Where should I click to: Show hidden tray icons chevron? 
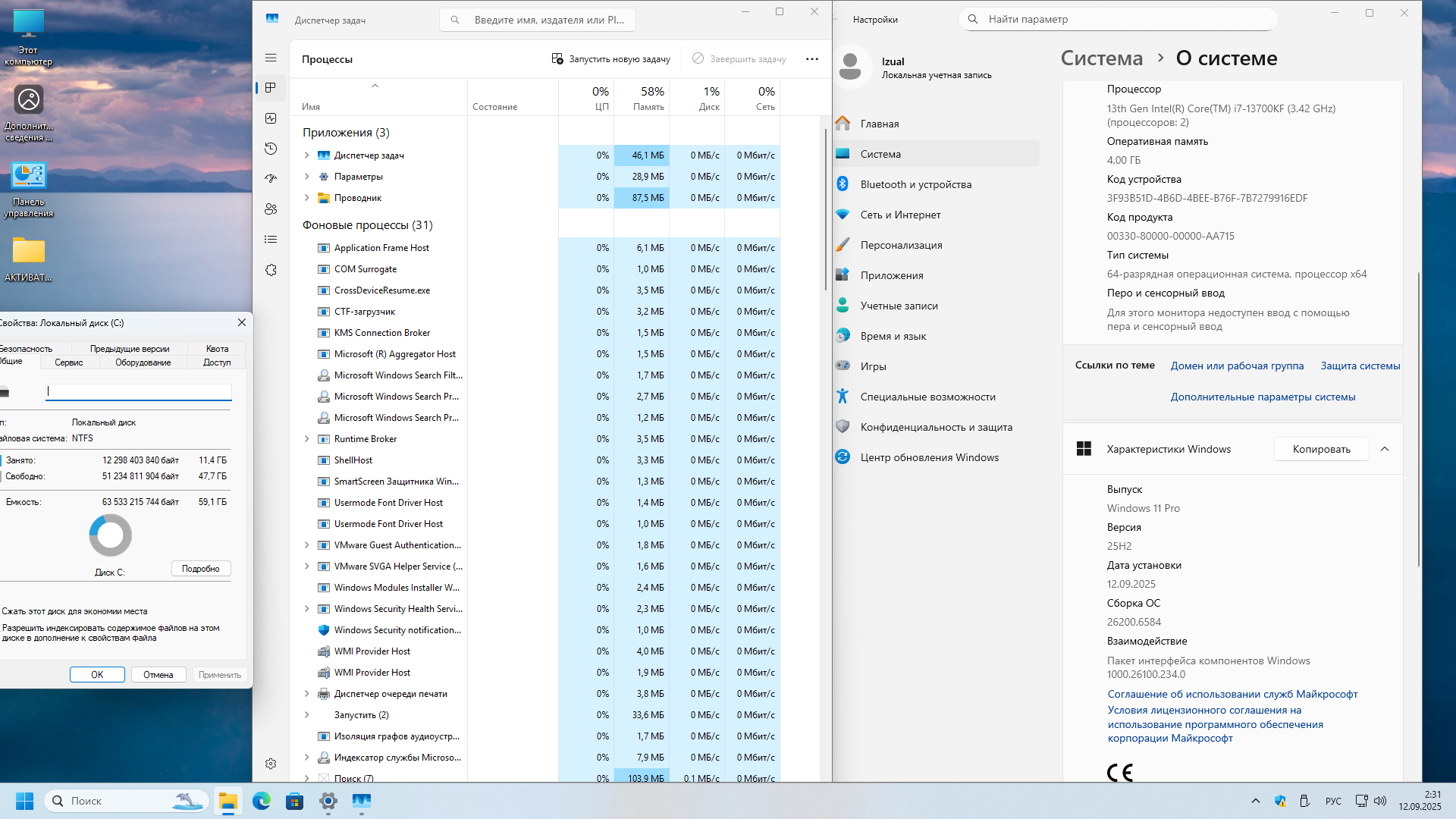click(1256, 801)
